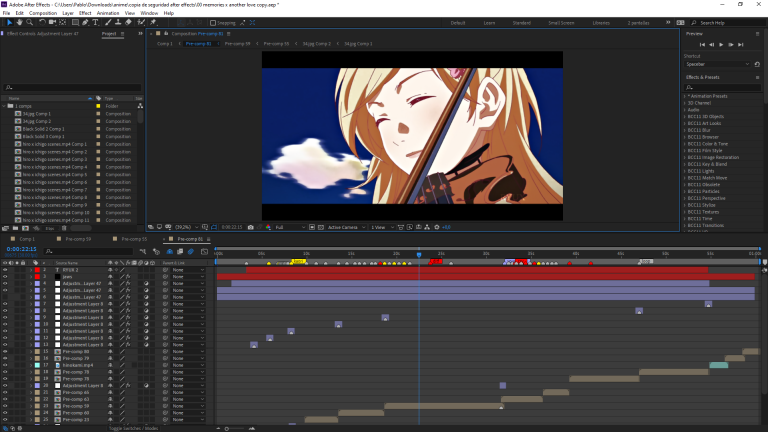
Task: Switch to the Comp 1 timeline tab
Action: [27, 239]
